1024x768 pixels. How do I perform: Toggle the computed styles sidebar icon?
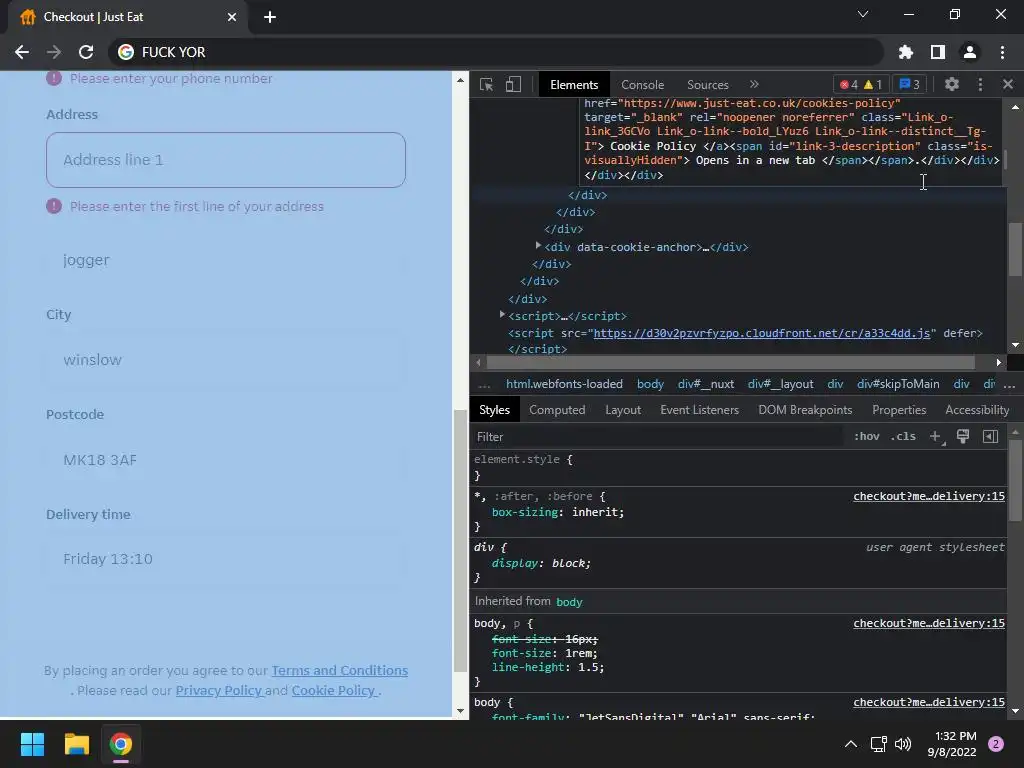pyautogui.click(x=990, y=436)
